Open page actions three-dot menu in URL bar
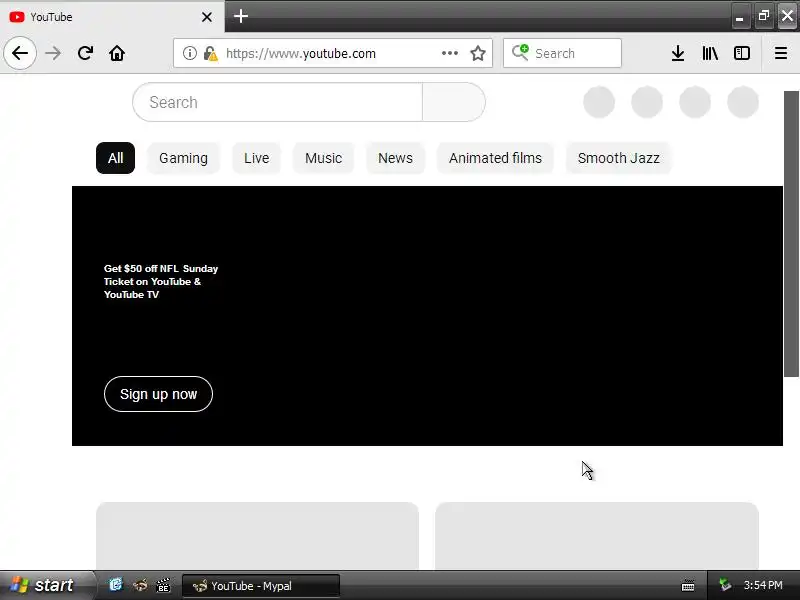 (x=449, y=53)
